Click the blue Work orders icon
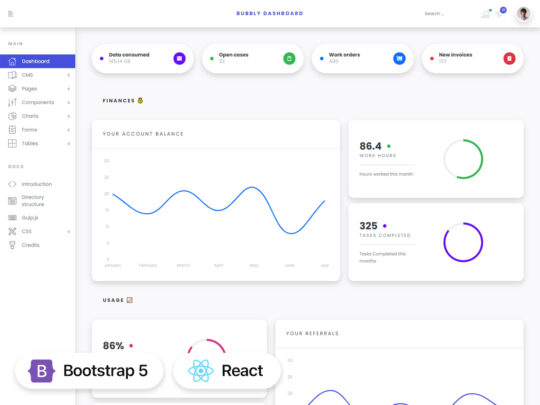 [399, 59]
